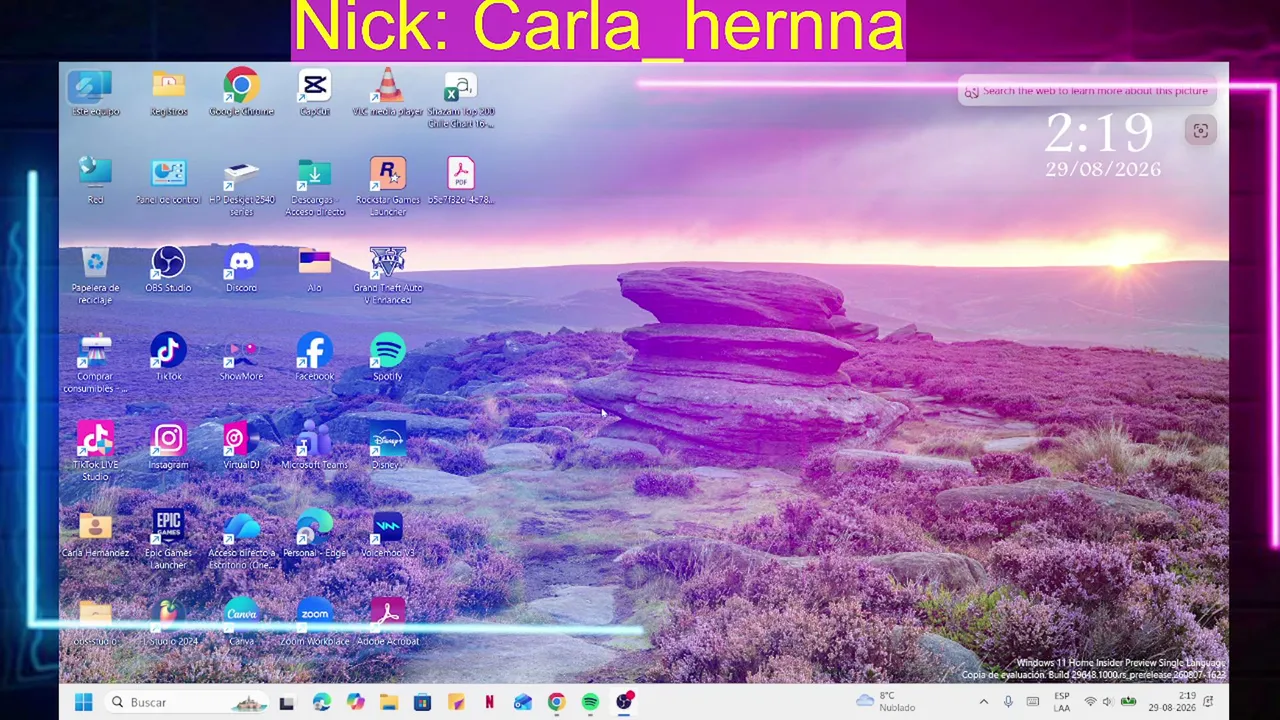
Task: Click Search the web about this picture
Action: coord(1086,91)
